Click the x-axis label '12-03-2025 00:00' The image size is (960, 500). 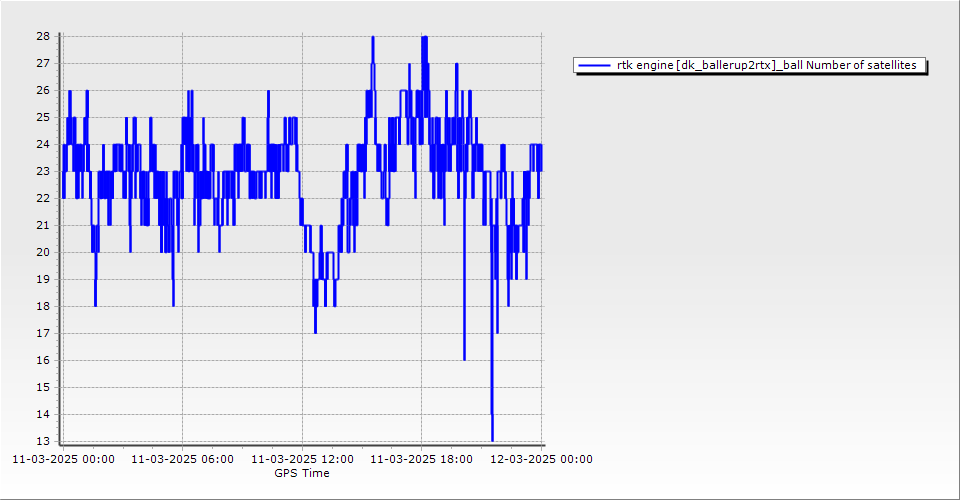[541, 459]
